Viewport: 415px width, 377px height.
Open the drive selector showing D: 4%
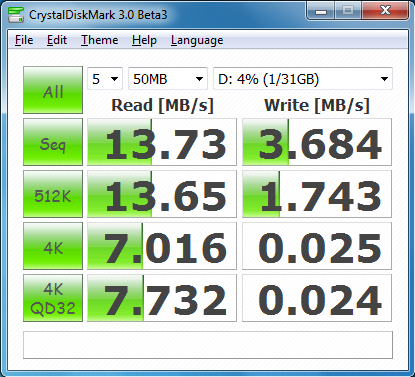pyautogui.click(x=303, y=79)
